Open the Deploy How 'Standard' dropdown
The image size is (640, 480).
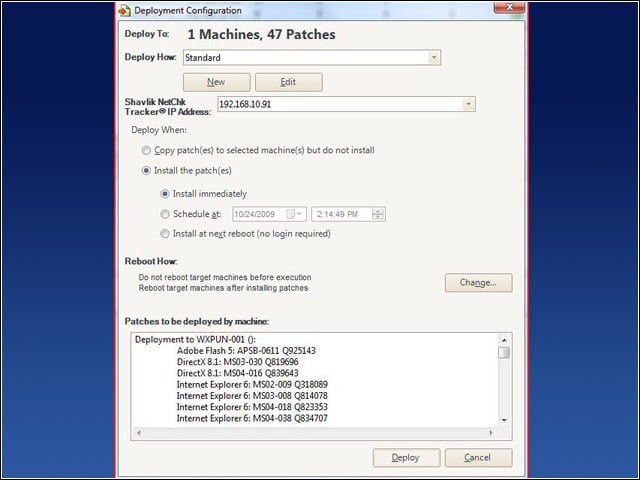(312, 58)
